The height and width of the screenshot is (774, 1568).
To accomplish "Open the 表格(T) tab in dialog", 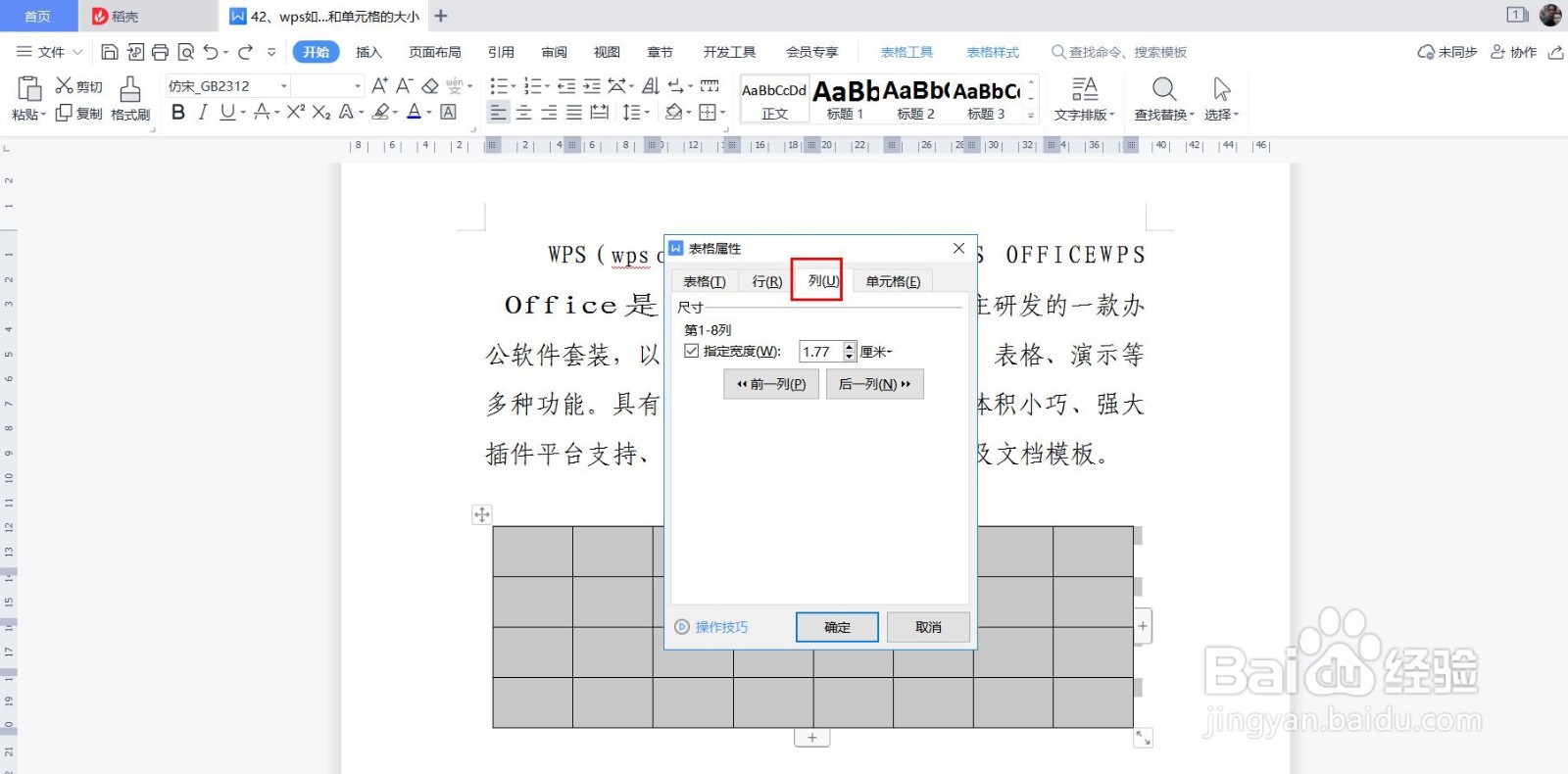I will click(x=705, y=281).
